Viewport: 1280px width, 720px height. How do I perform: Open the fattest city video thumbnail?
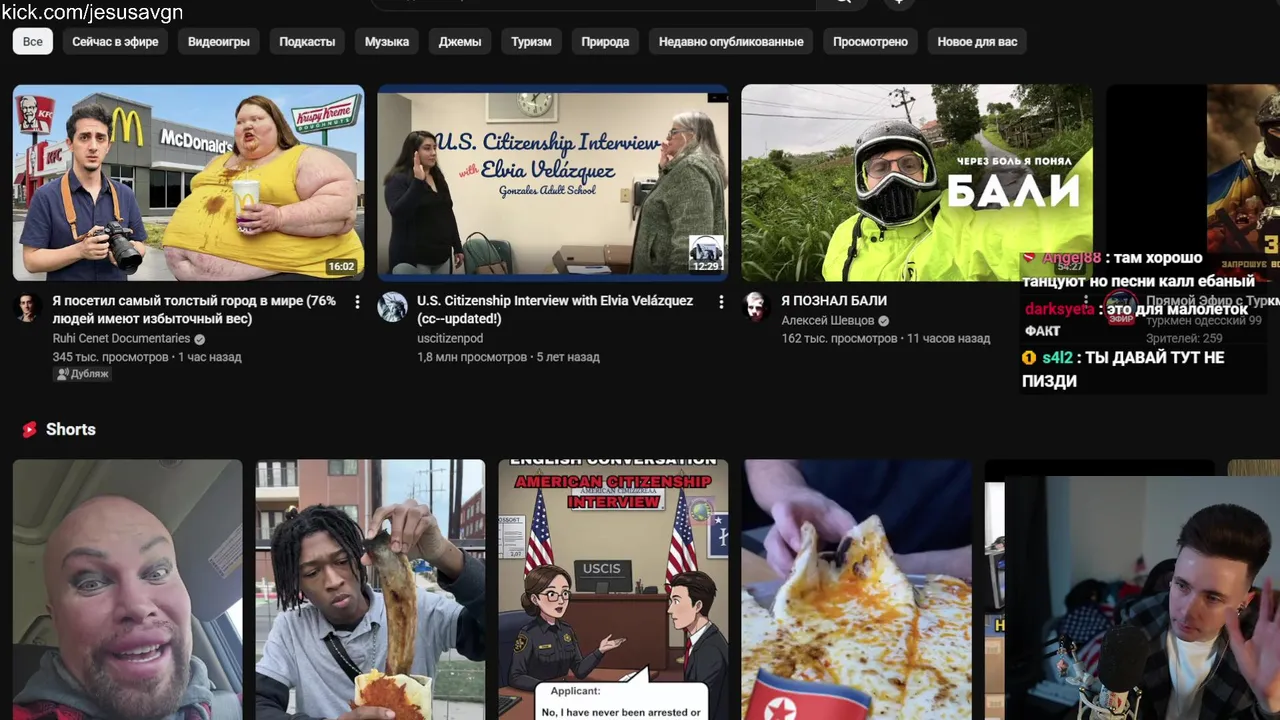pyautogui.click(x=188, y=183)
